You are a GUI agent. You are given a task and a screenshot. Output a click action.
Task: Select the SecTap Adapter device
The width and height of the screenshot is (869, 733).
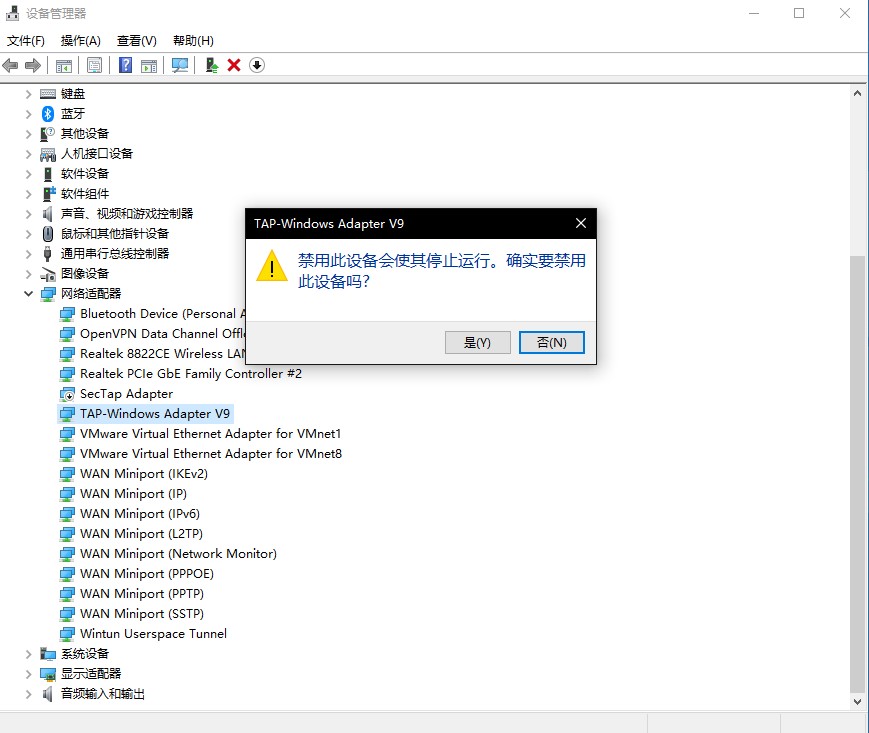pos(126,394)
